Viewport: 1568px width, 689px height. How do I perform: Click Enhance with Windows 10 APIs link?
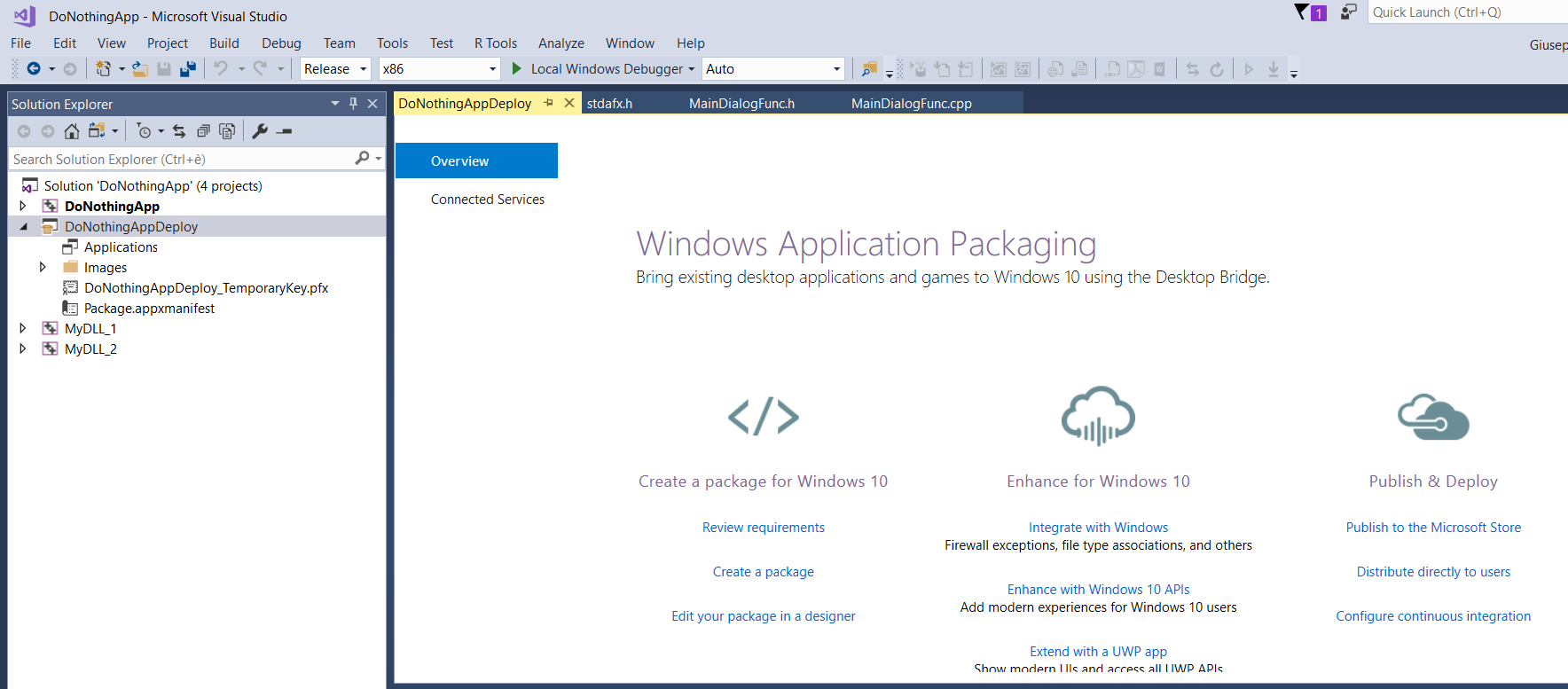1098,590
